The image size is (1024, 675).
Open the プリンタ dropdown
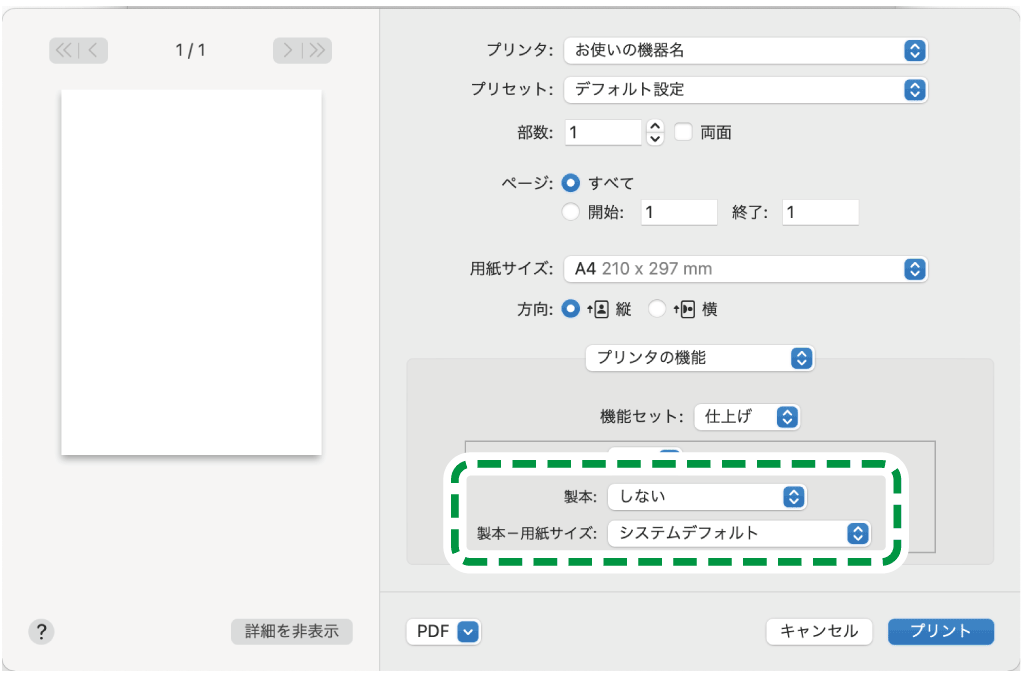pyautogui.click(x=745, y=50)
